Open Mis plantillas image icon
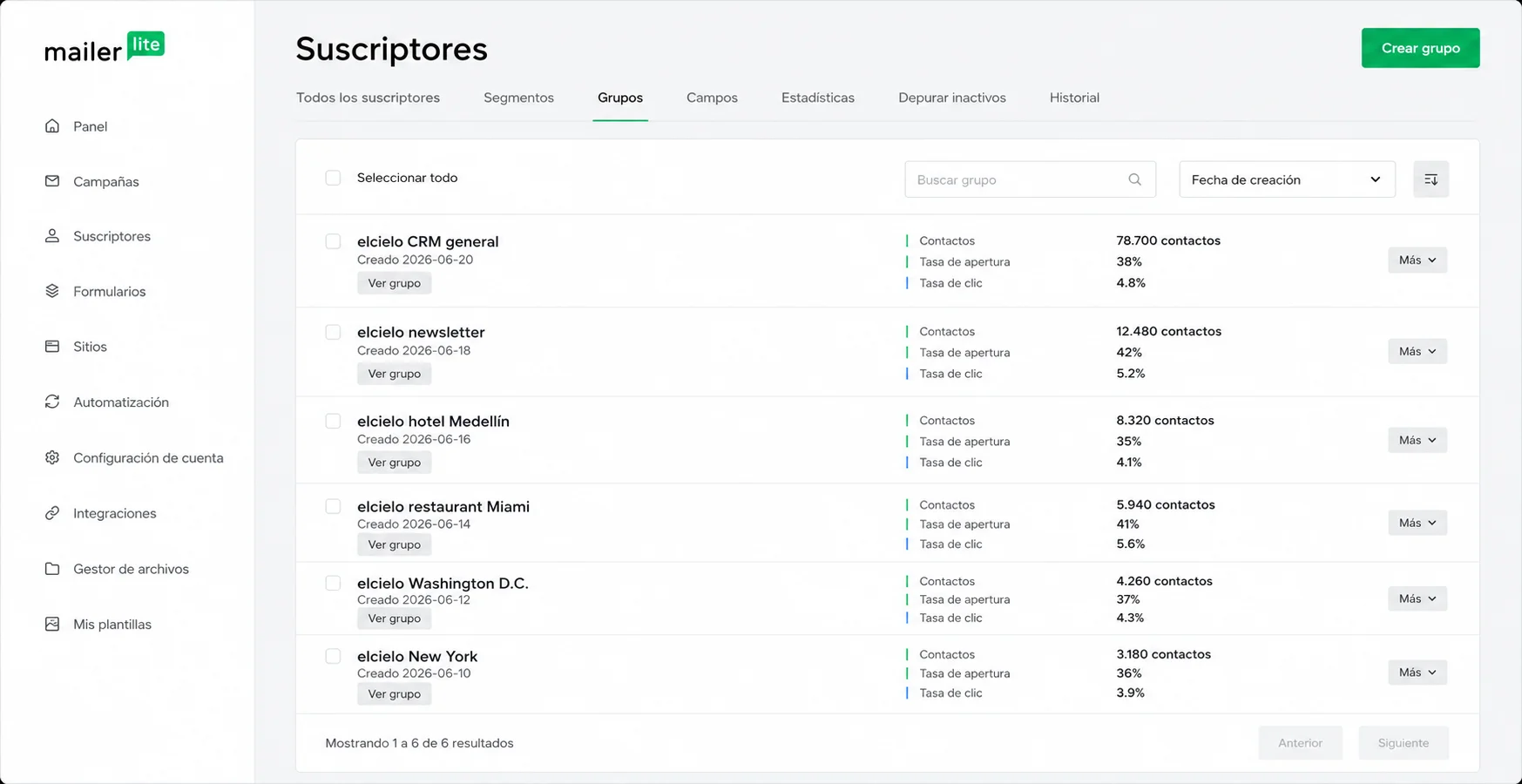The height and width of the screenshot is (784, 1522). 52,624
